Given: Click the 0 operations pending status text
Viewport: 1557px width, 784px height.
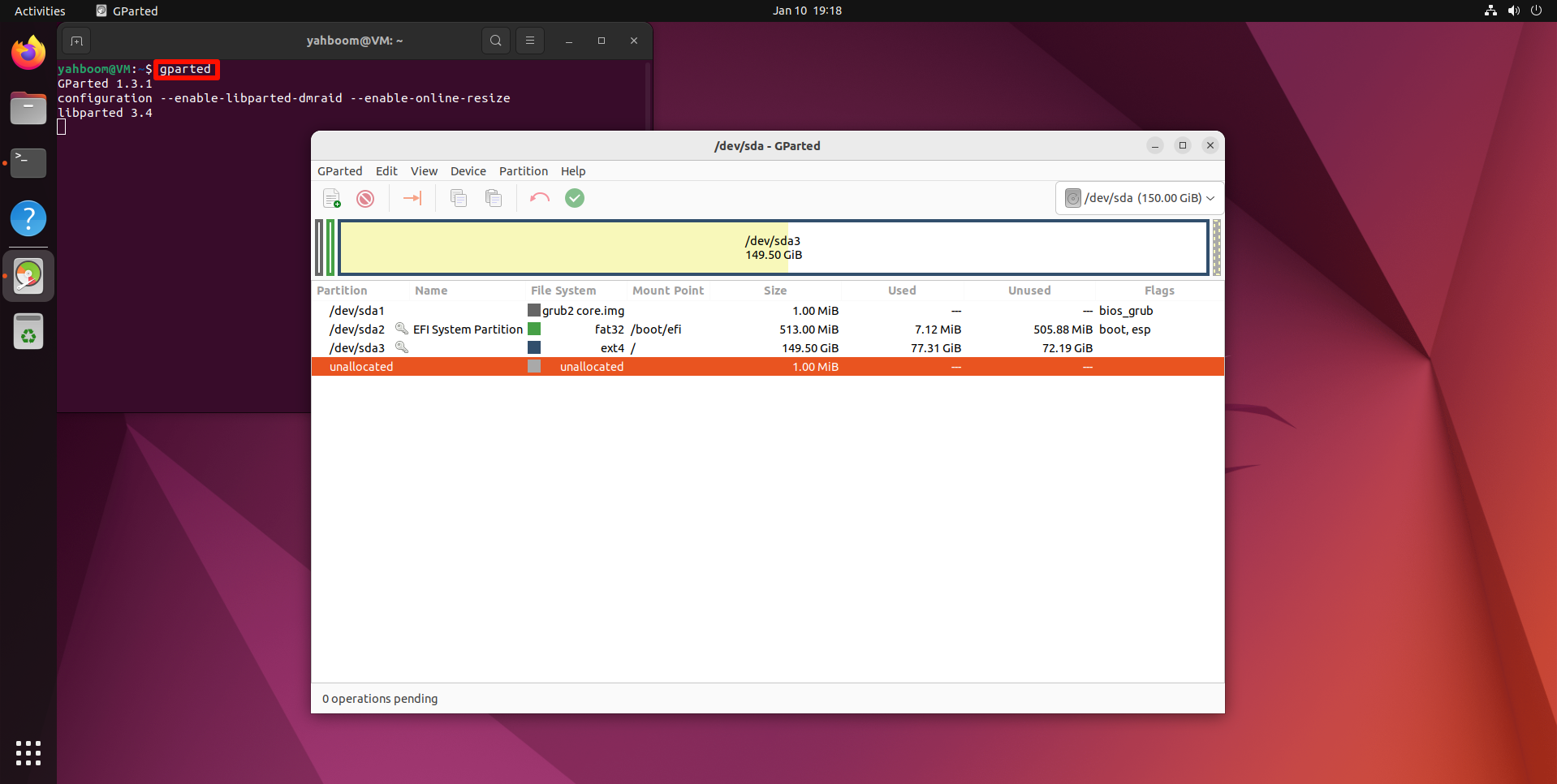Looking at the screenshot, I should point(380,699).
